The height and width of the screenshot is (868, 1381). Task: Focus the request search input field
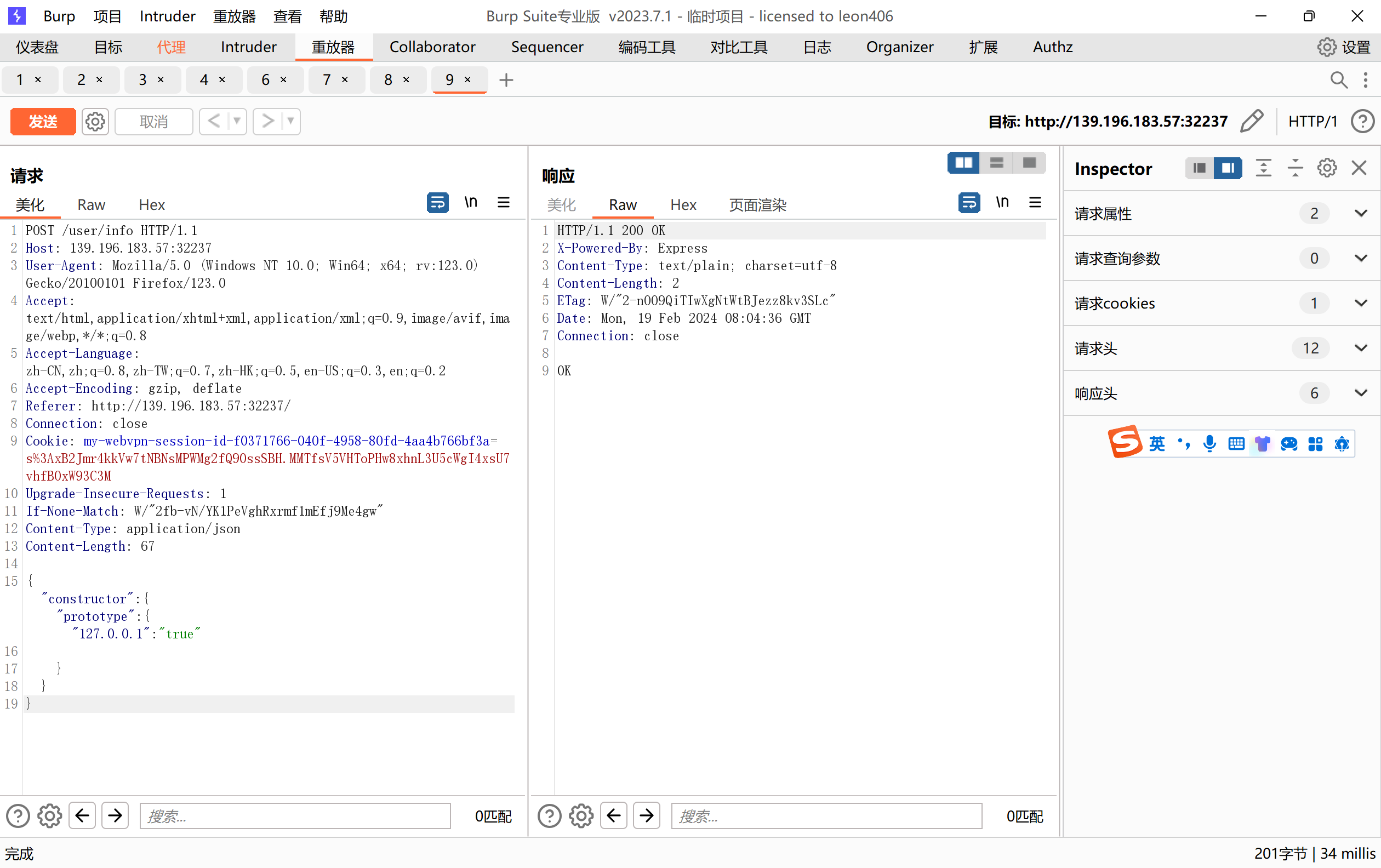[295, 815]
